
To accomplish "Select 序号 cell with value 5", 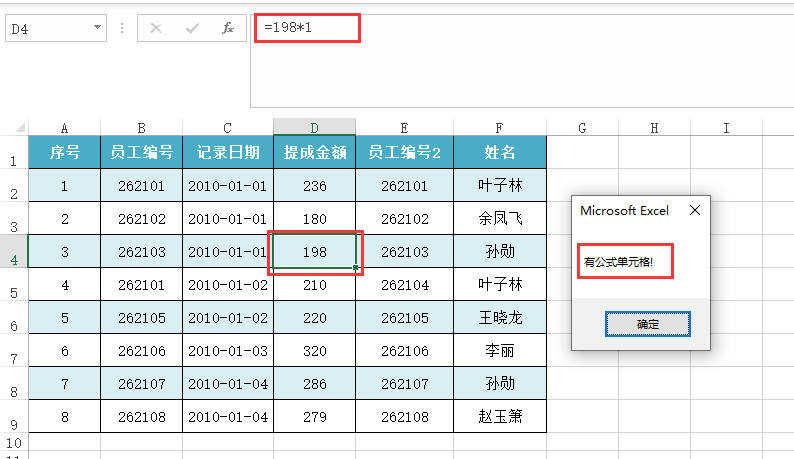I will 64,317.
